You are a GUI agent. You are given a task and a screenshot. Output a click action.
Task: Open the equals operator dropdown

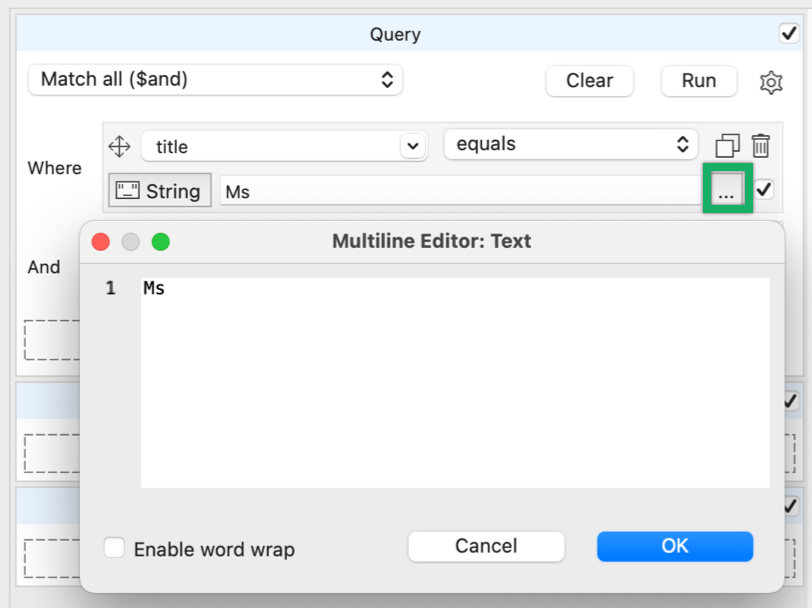[570, 143]
